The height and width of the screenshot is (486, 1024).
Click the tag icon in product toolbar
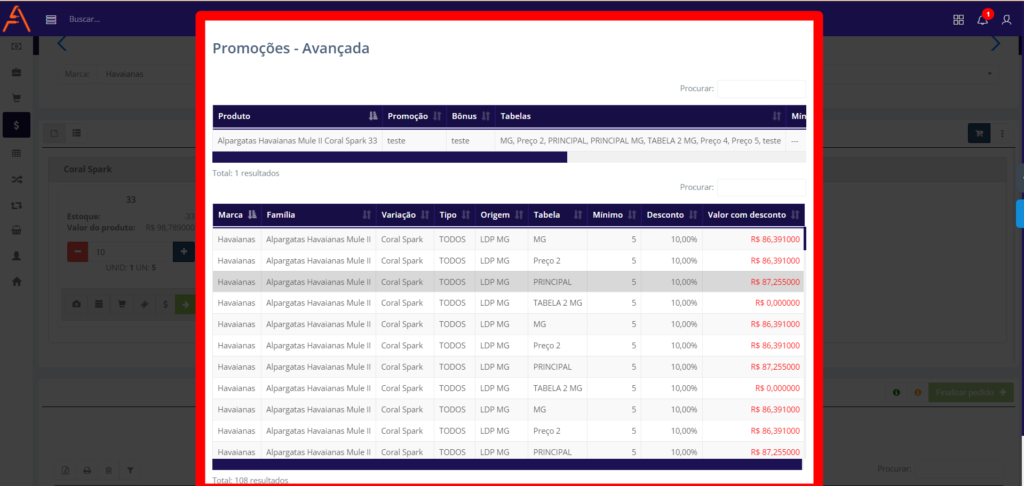pos(143,304)
